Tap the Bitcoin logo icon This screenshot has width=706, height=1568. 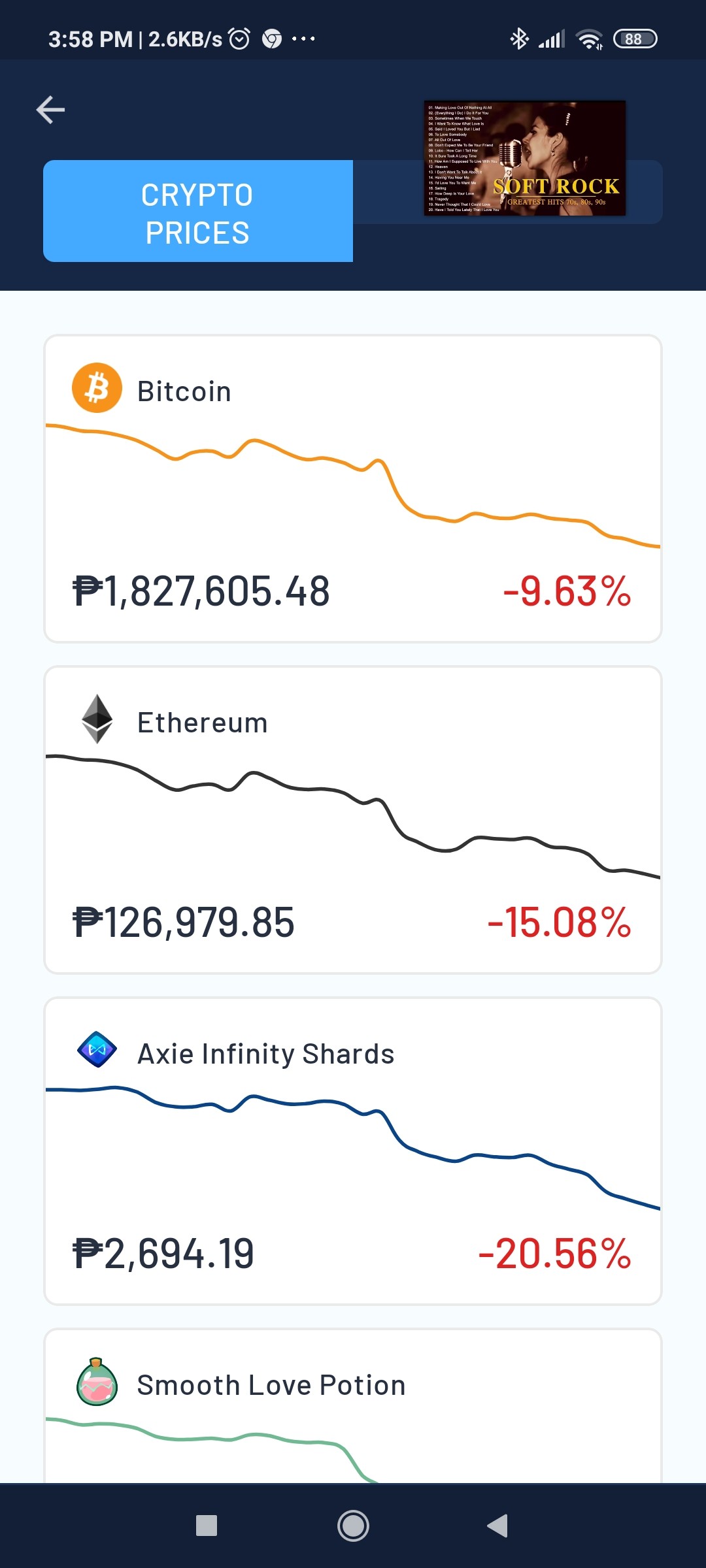pos(97,388)
